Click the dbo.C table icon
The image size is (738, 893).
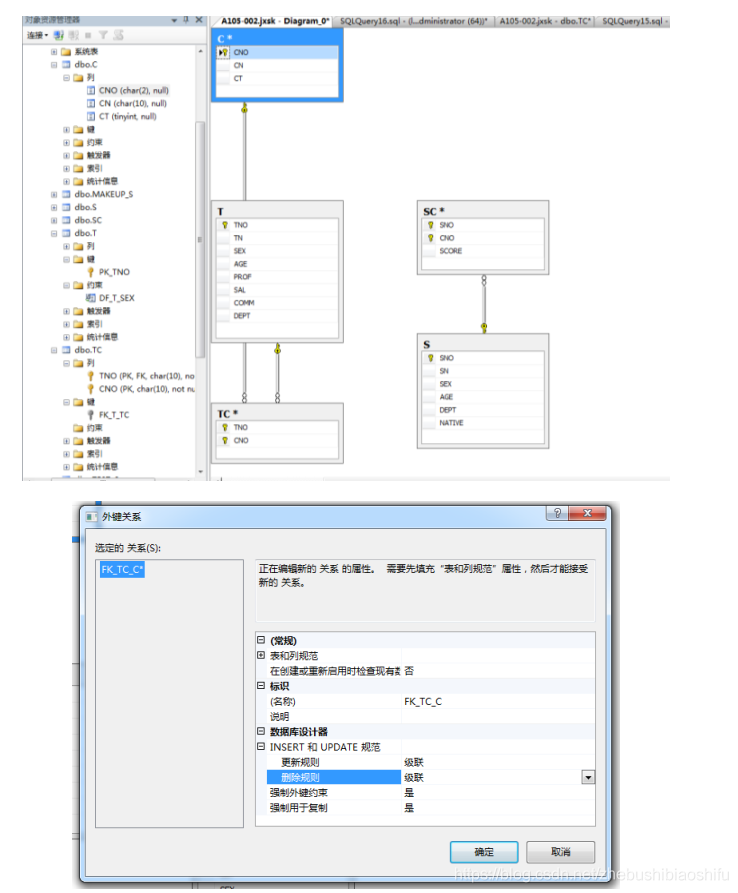pyautogui.click(x=66, y=64)
